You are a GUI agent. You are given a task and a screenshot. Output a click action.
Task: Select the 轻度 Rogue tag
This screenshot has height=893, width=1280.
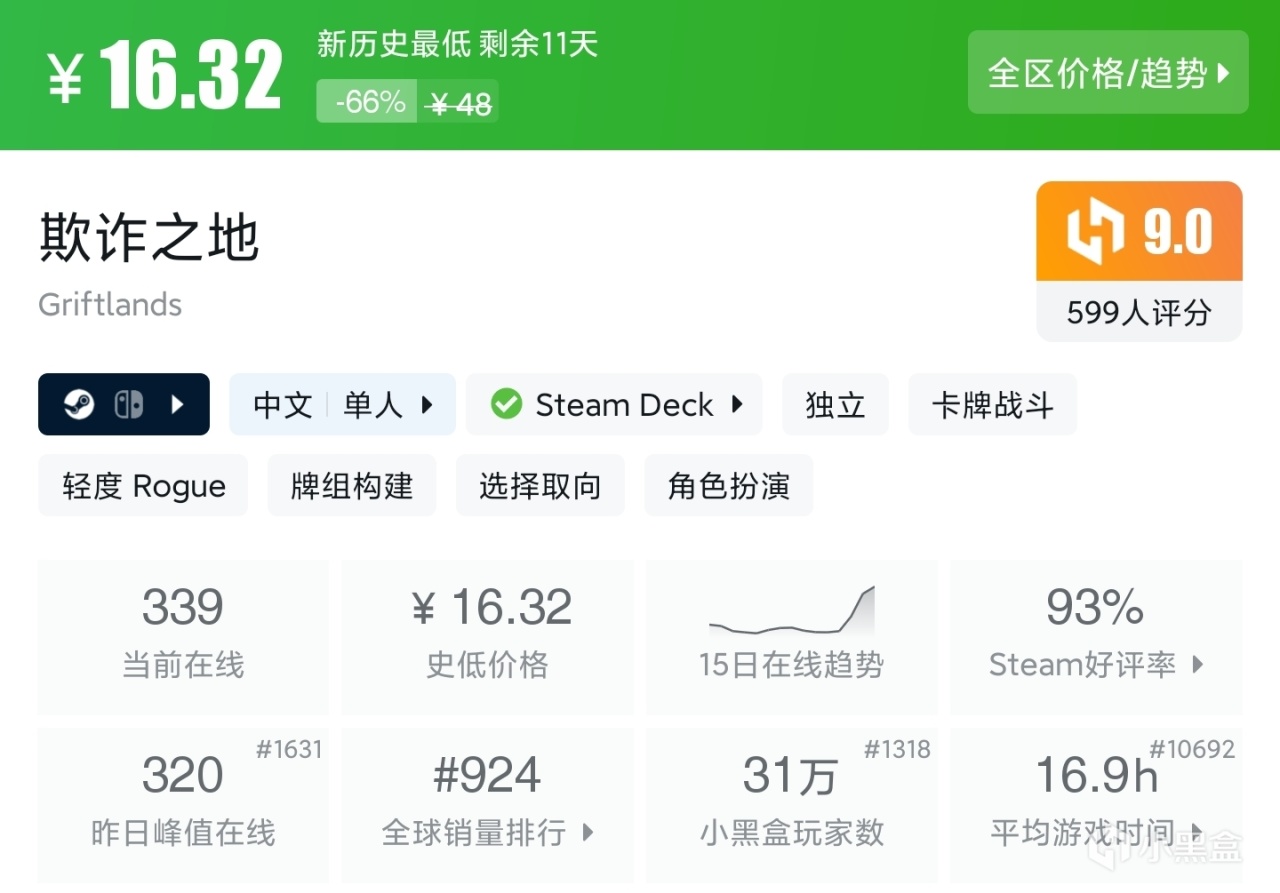tap(143, 486)
